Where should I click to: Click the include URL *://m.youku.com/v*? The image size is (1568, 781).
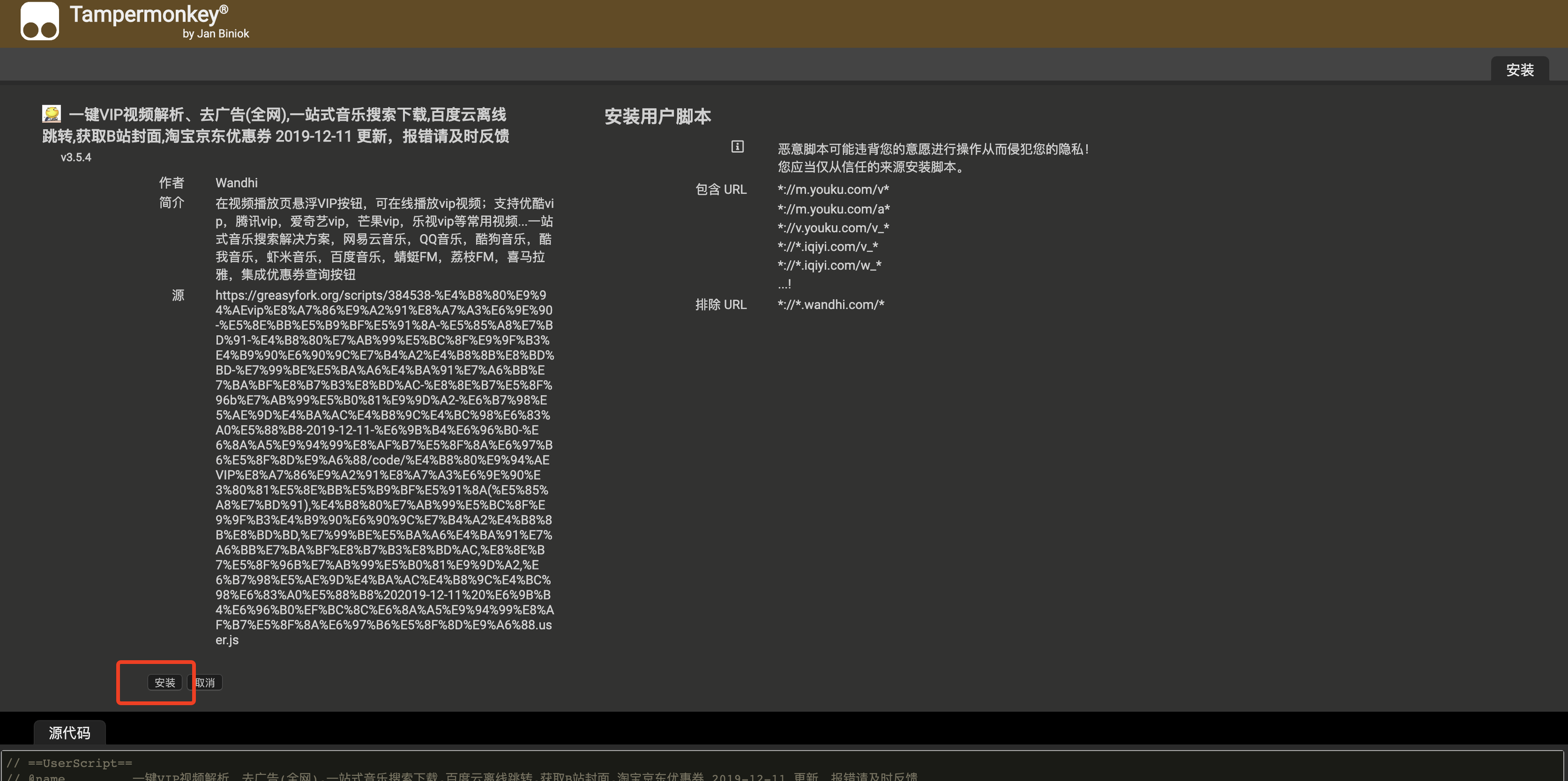(x=833, y=189)
